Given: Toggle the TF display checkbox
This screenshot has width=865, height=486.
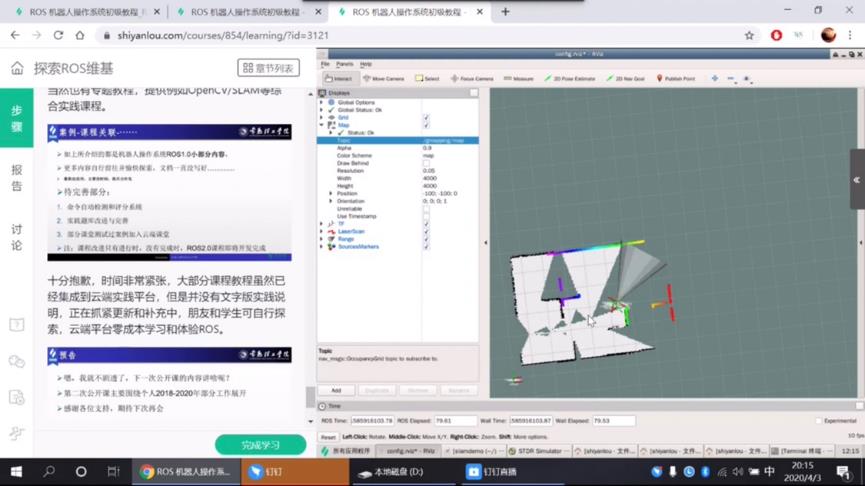Looking at the screenshot, I should (426, 224).
